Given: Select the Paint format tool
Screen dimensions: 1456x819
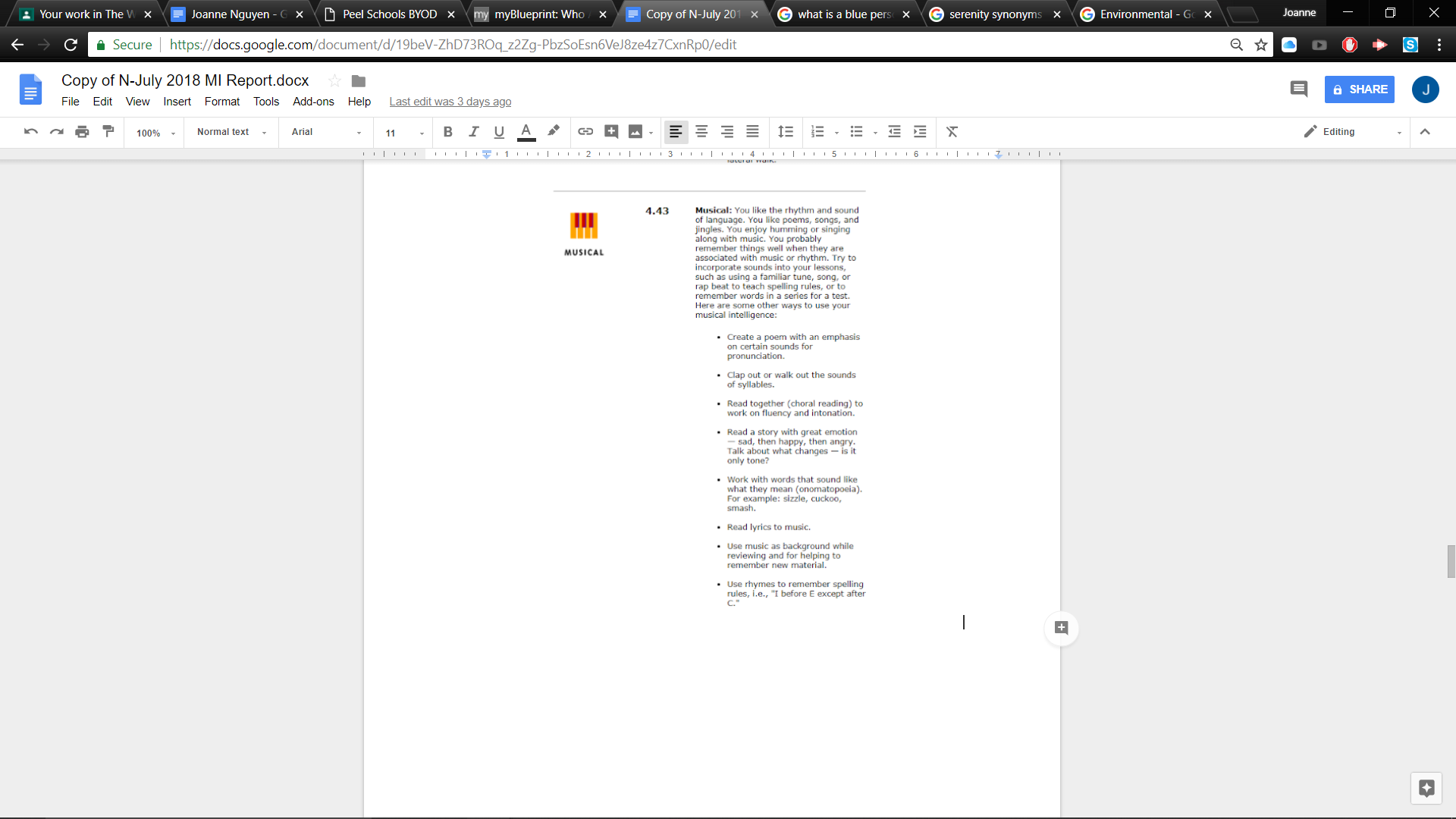Looking at the screenshot, I should pos(108,131).
